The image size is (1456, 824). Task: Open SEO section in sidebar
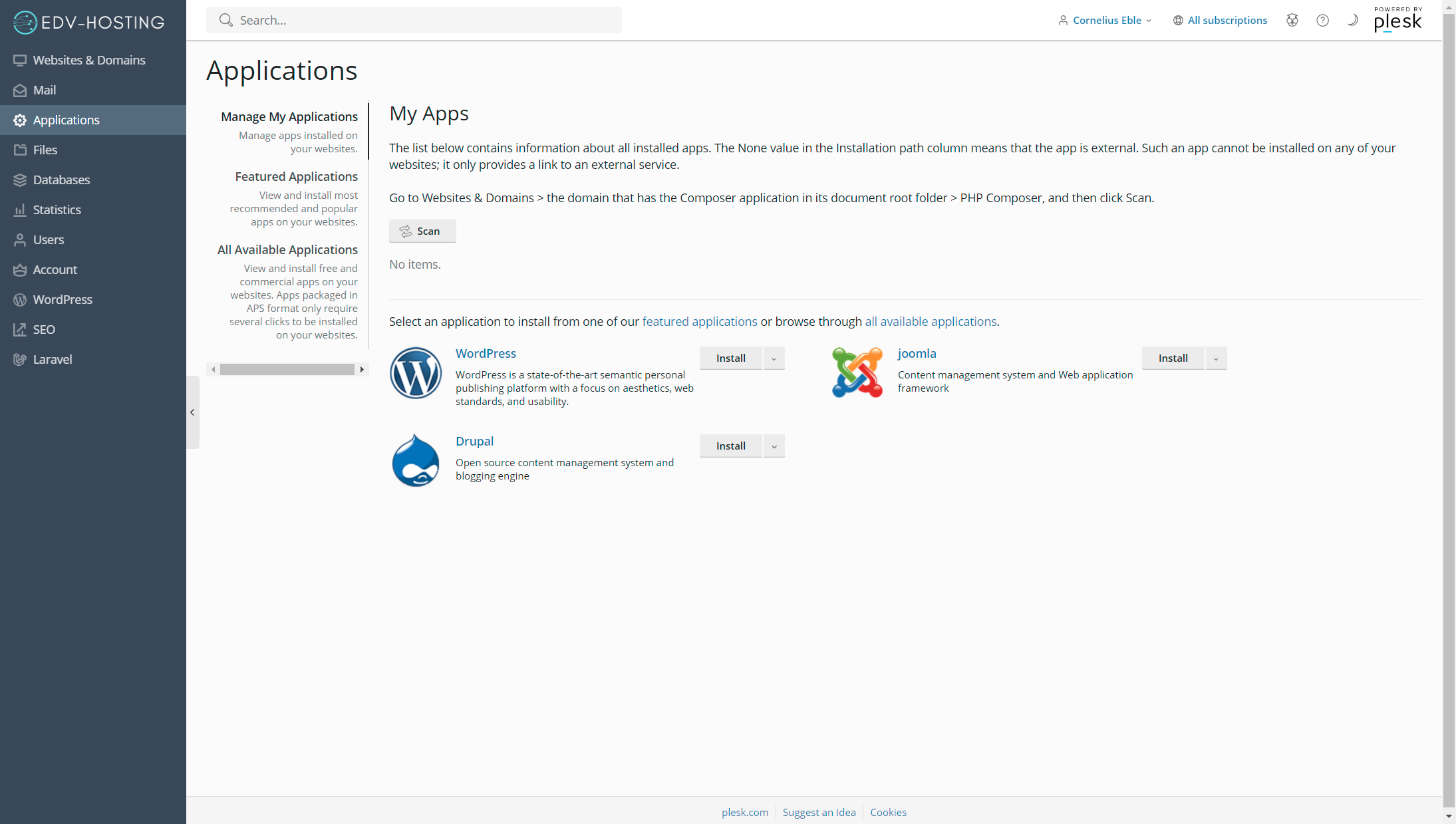pyautogui.click(x=44, y=329)
